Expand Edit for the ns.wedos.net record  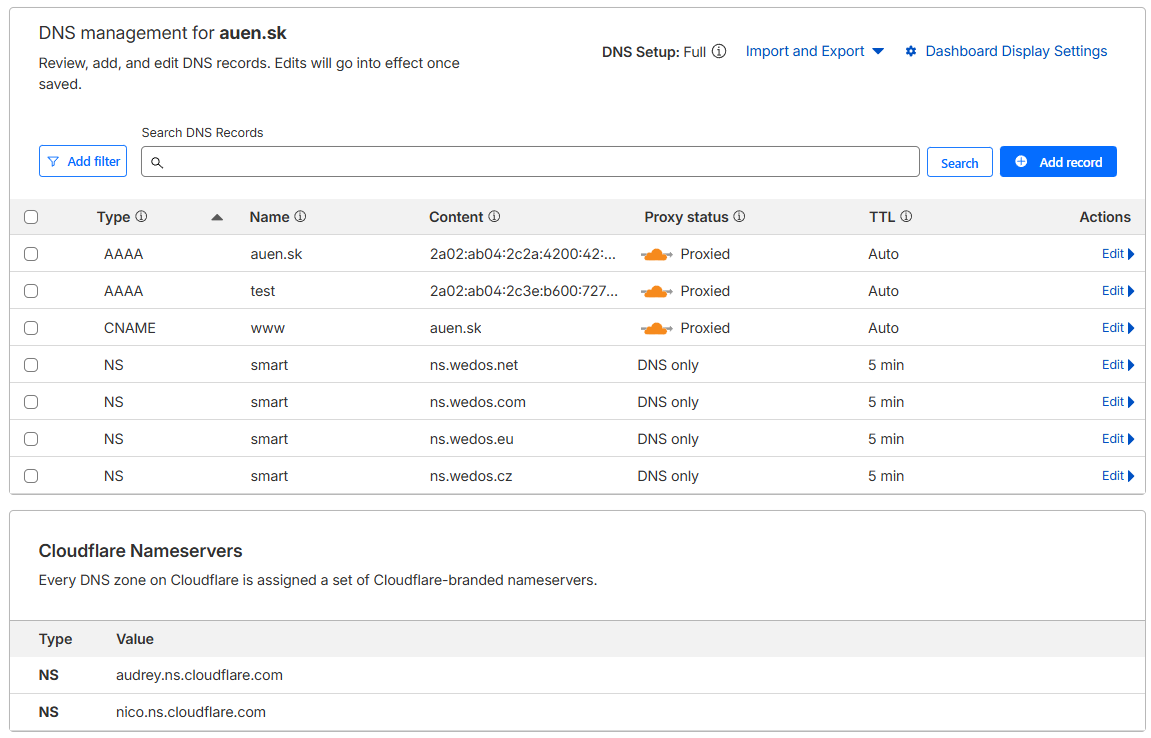click(x=1117, y=365)
